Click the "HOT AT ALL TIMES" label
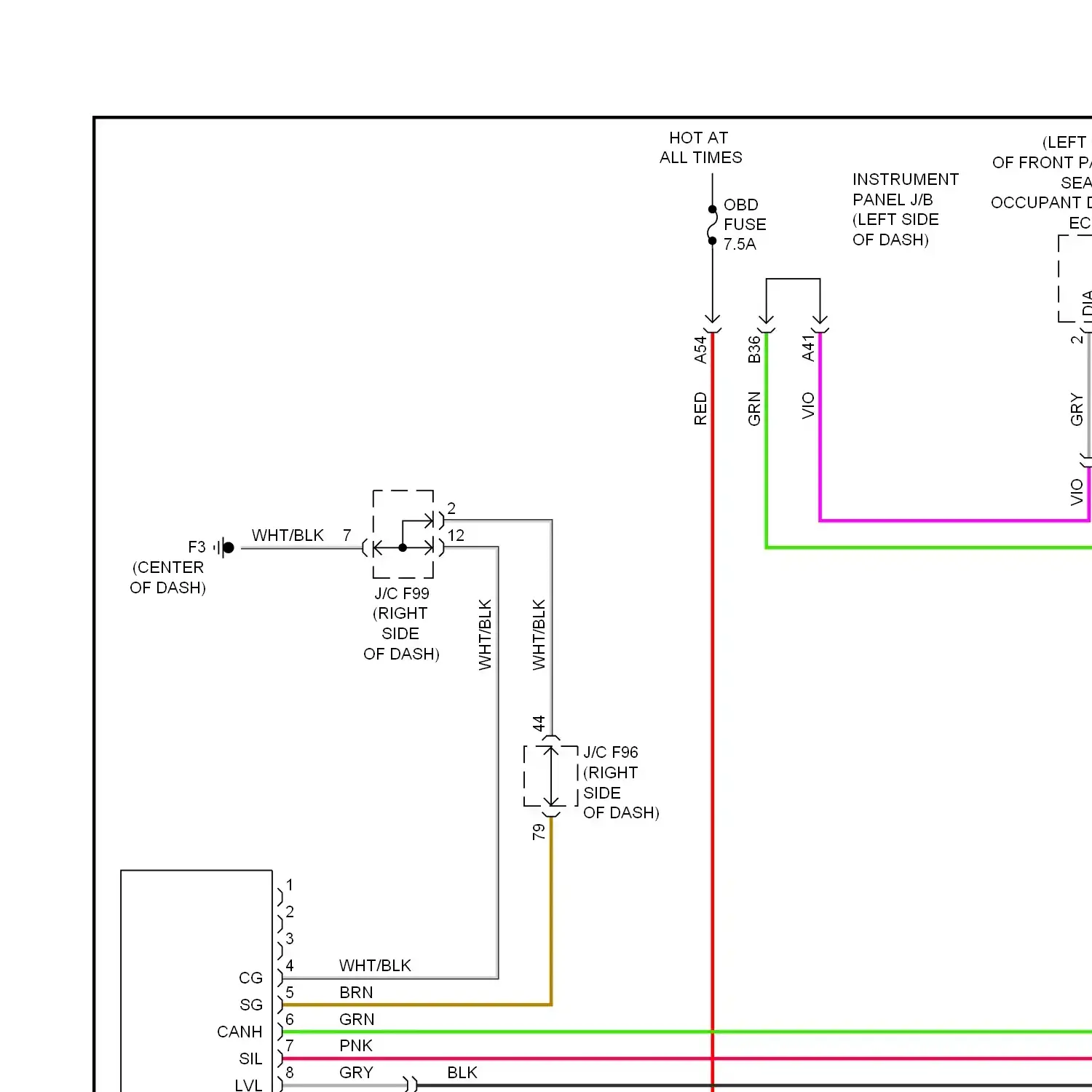This screenshot has width=1092, height=1092. point(700,148)
